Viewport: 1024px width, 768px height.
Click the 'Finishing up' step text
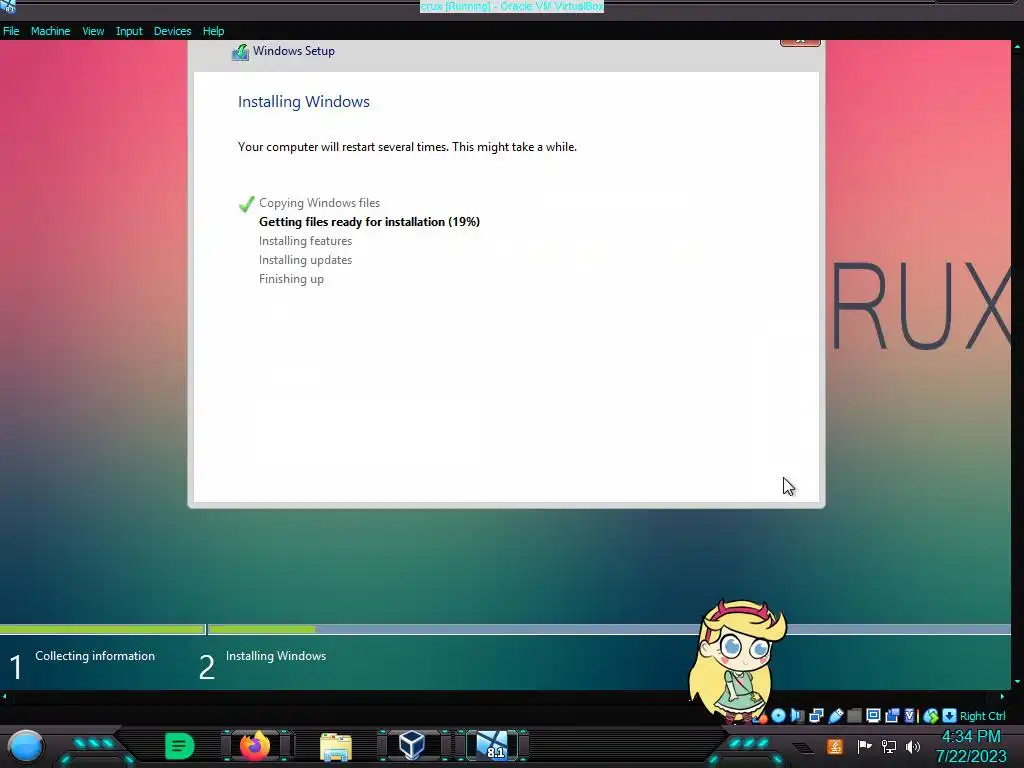tap(291, 279)
